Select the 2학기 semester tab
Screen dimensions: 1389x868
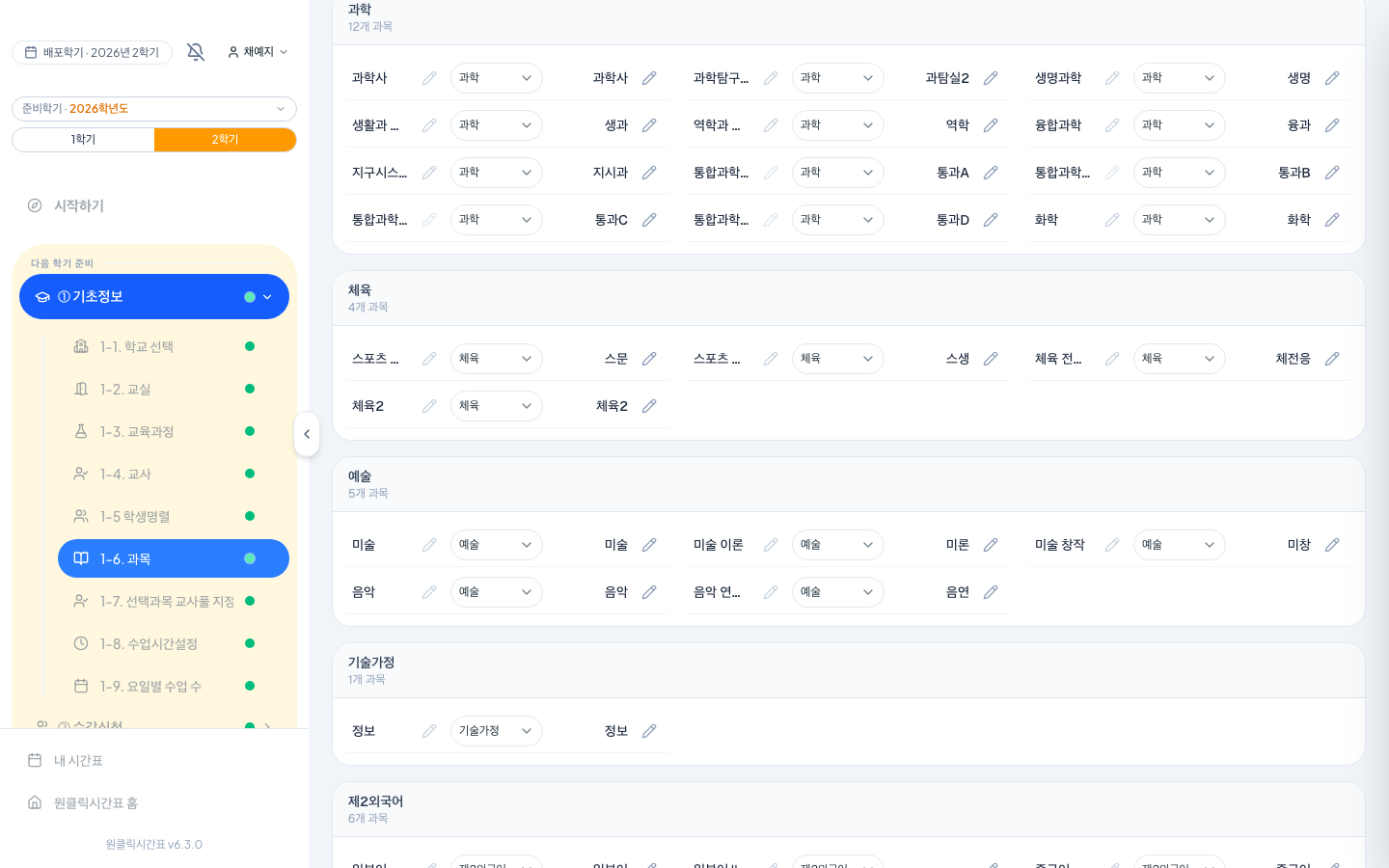pos(225,140)
